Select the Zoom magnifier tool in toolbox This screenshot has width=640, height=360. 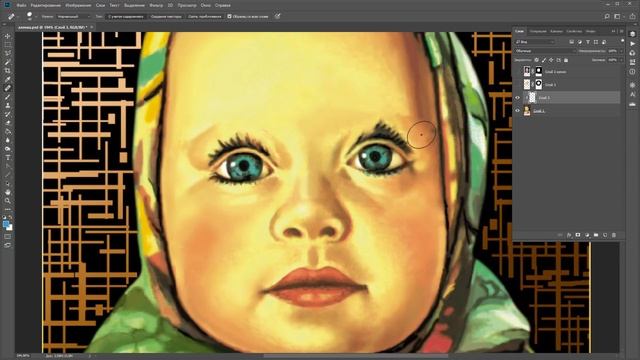click(7, 200)
